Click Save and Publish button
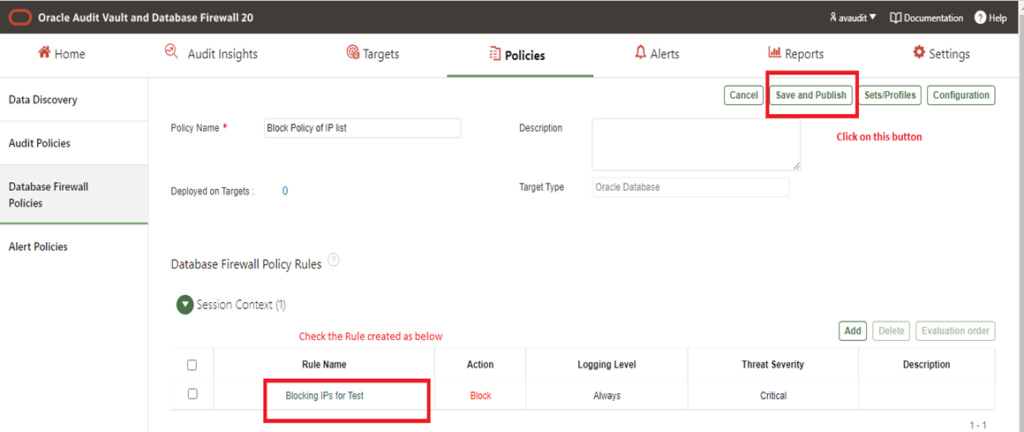This screenshot has width=1024, height=432. click(x=811, y=95)
